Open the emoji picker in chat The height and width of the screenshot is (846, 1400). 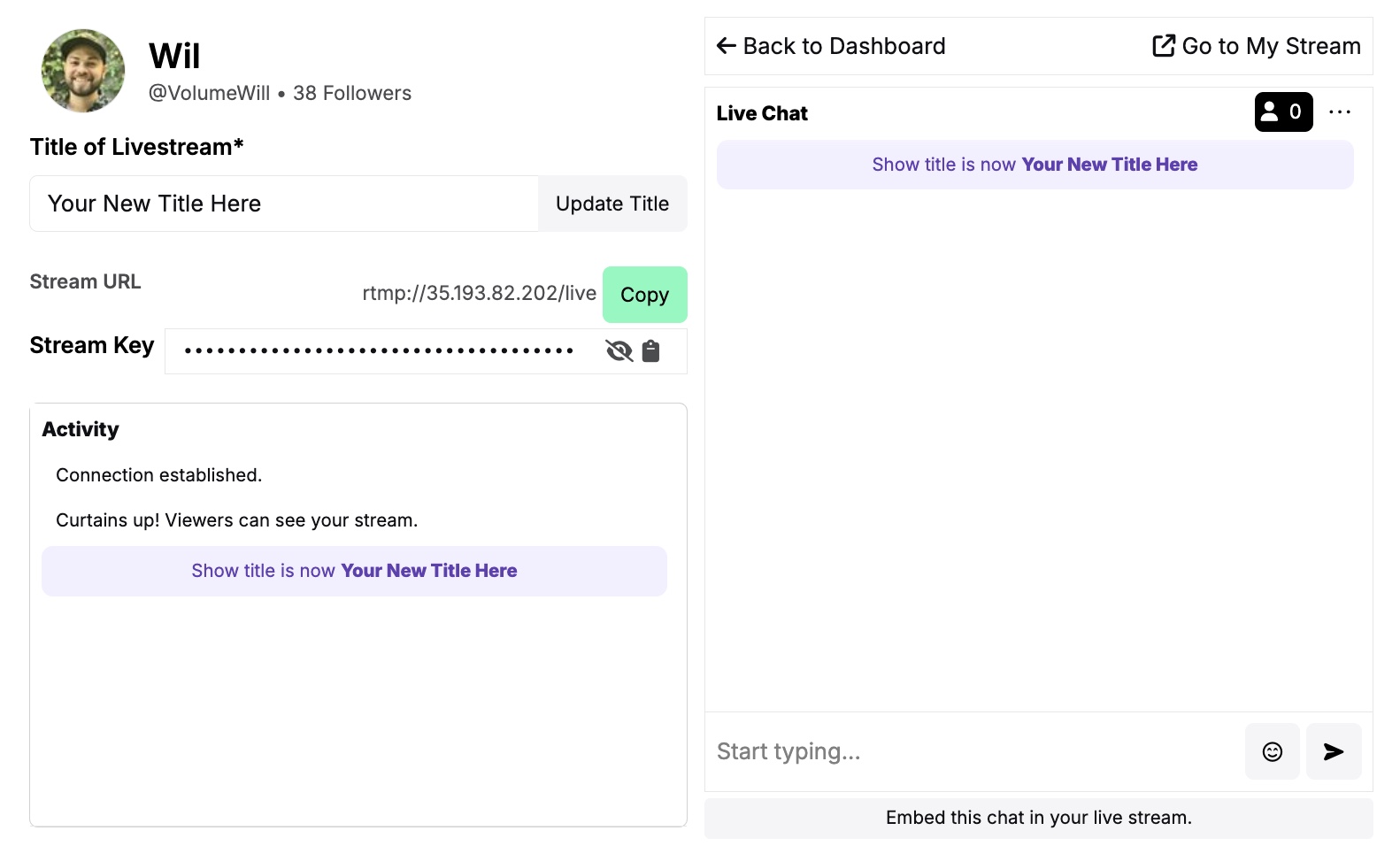(x=1272, y=751)
